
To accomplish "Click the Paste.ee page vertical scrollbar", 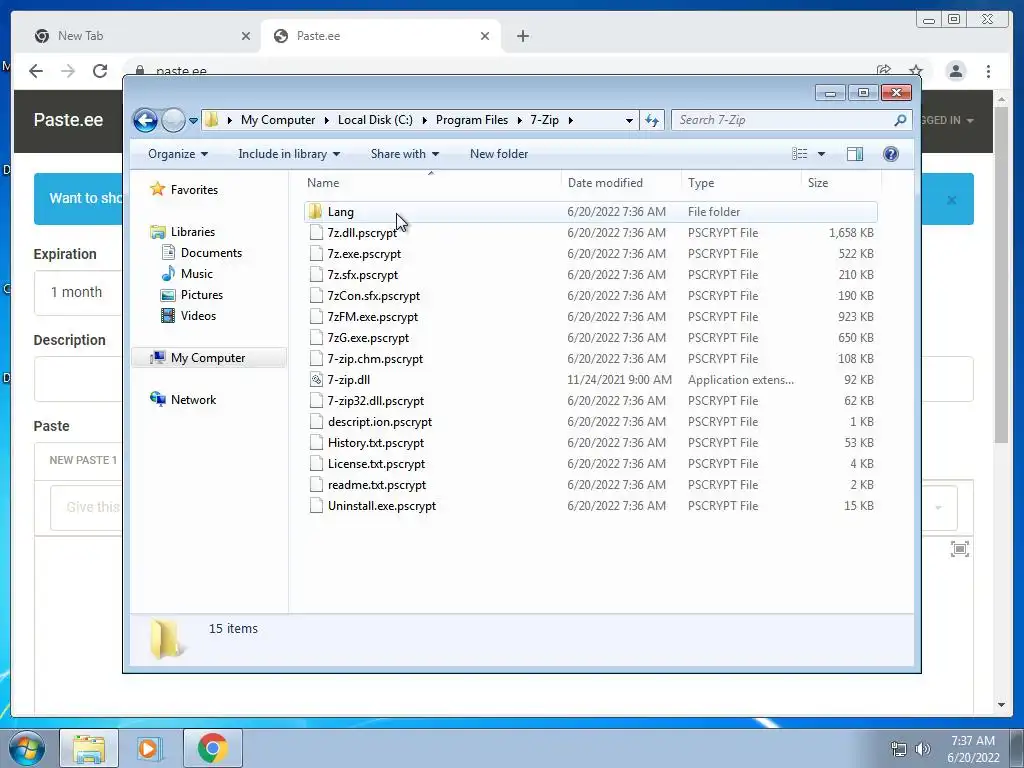I will click(1001, 274).
